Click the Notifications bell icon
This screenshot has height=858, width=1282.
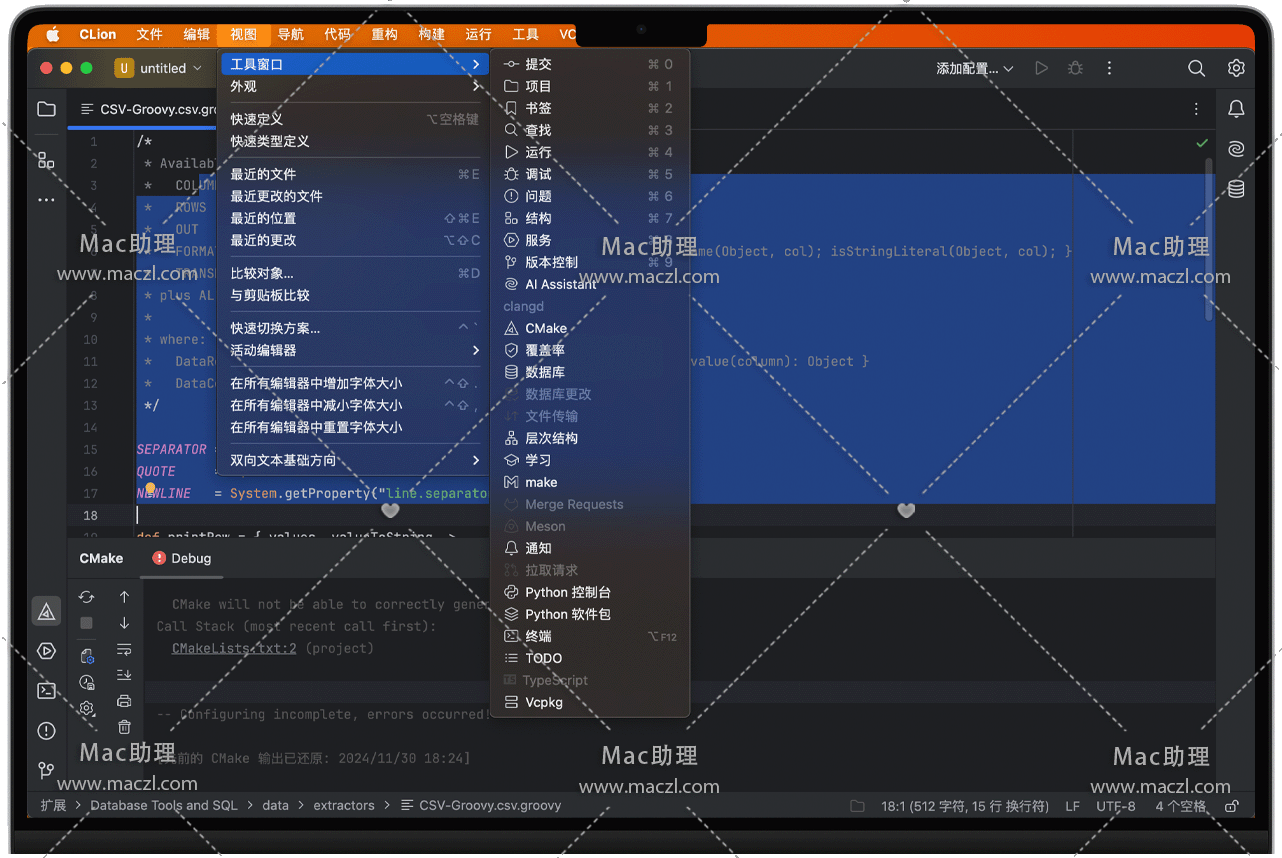tap(1236, 109)
